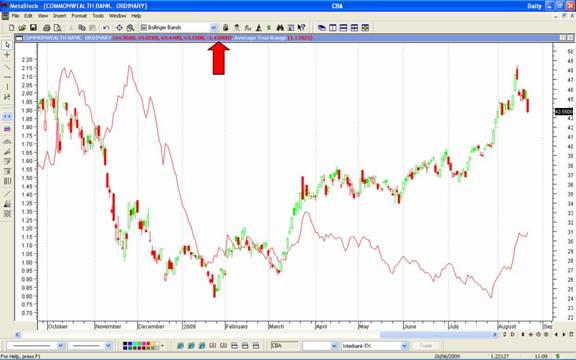Click the binoculars search icon

(280, 28)
